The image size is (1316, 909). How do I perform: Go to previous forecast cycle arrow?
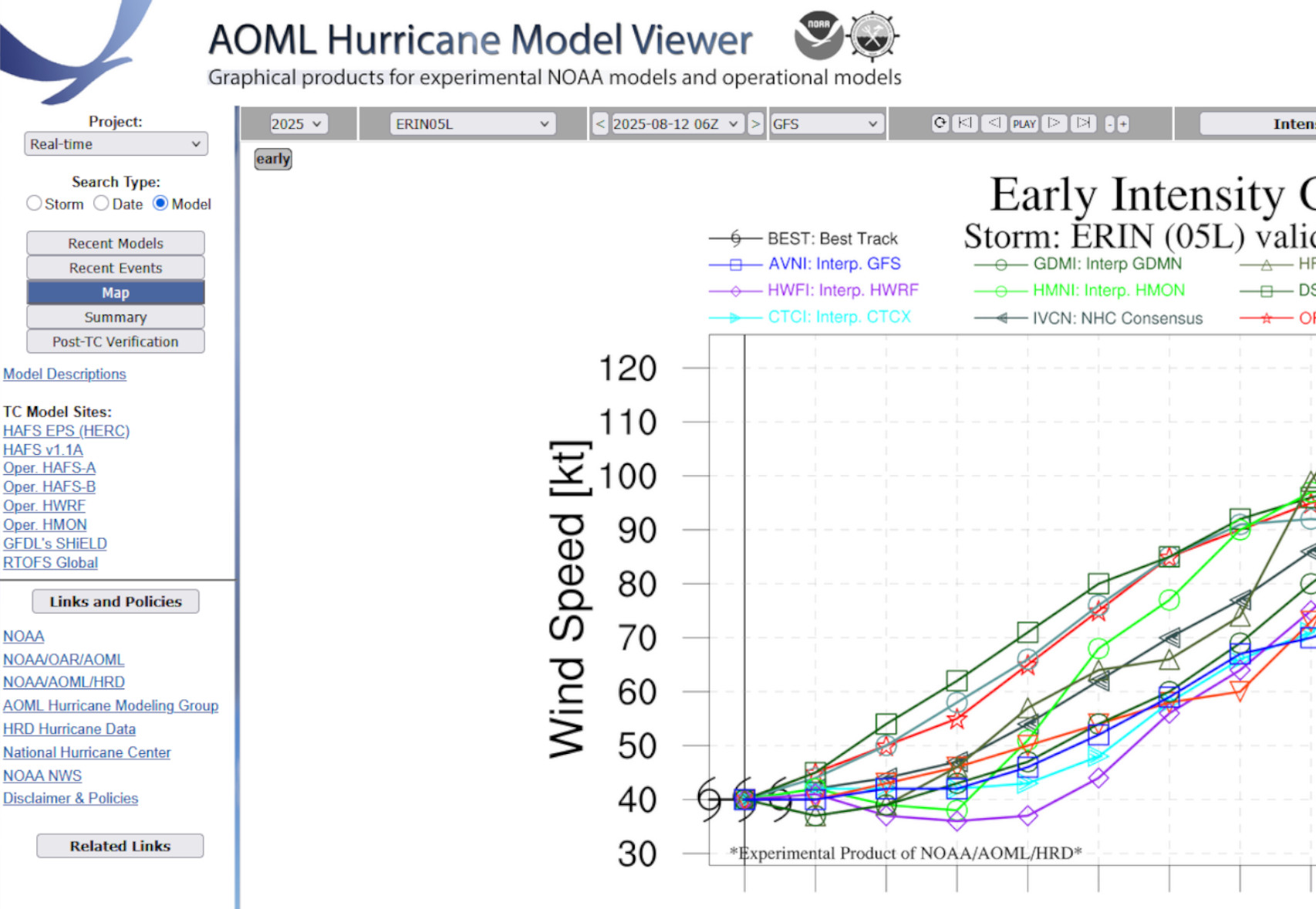coord(600,124)
